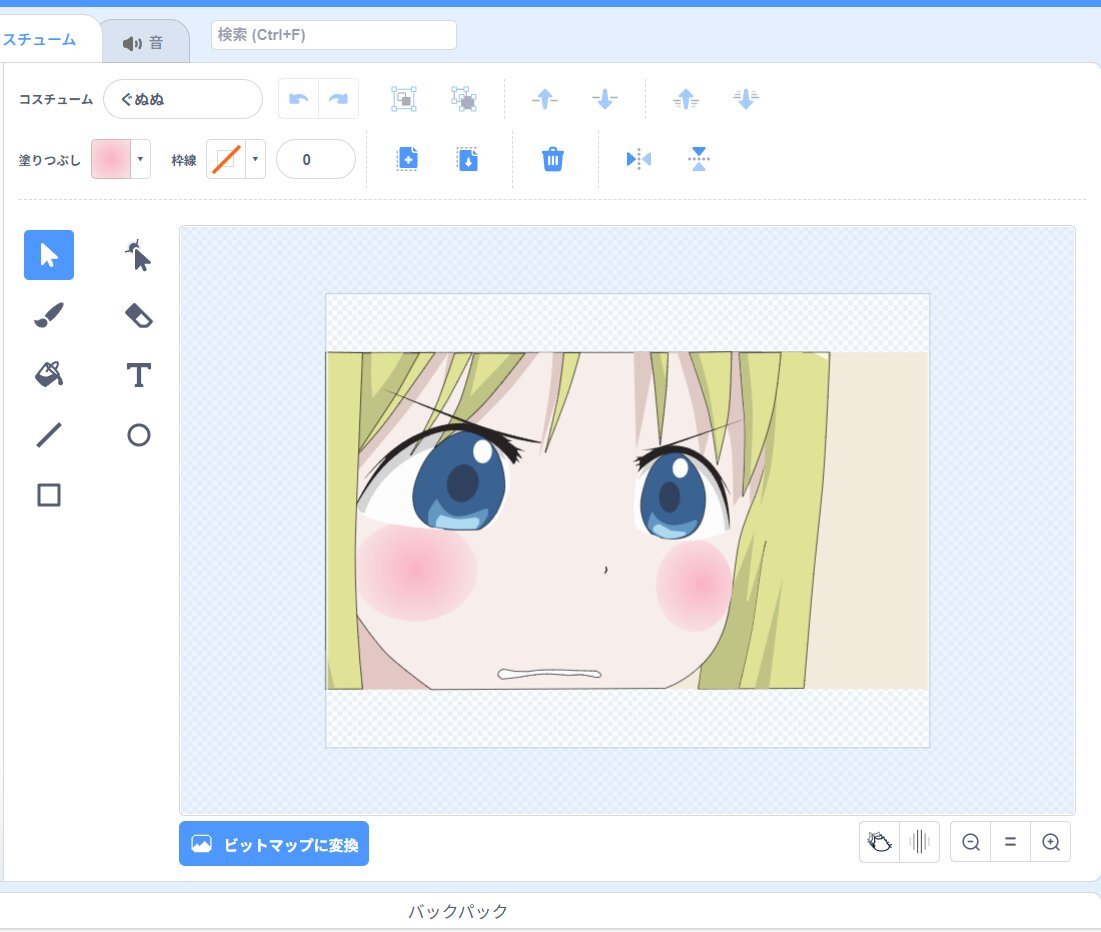
Task: Click the Flip Horizontal icon
Action: [x=638, y=159]
